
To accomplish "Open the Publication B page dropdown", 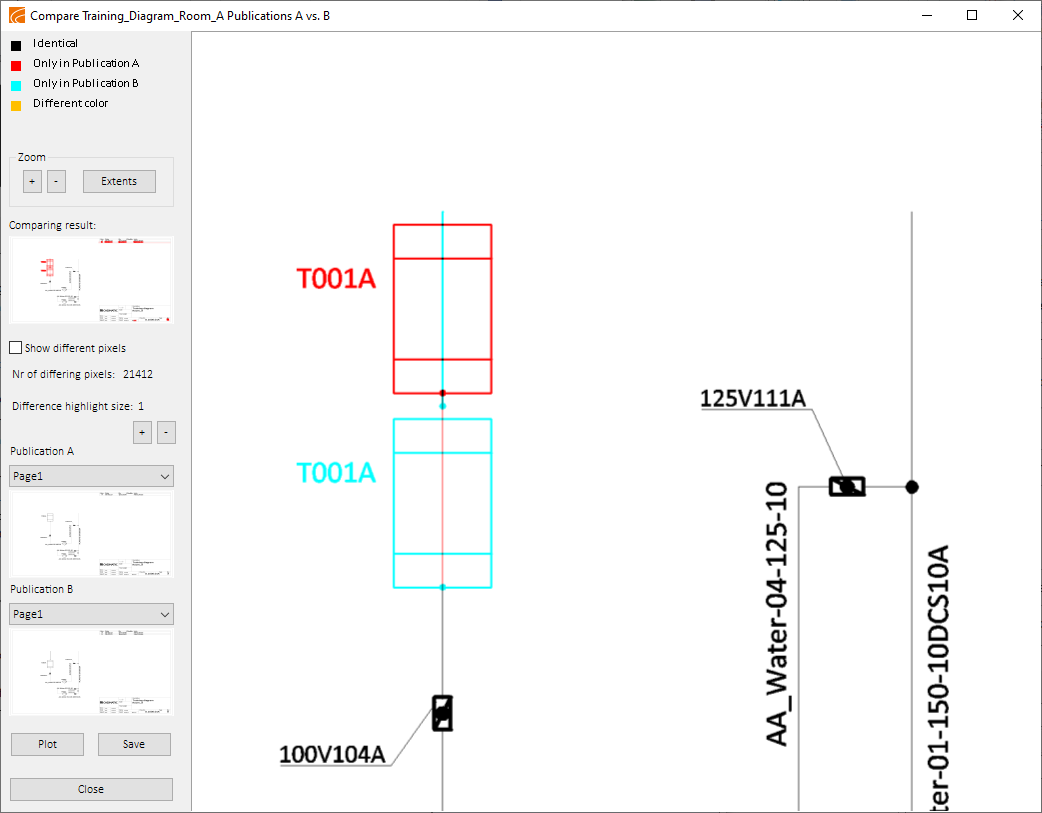I will click(91, 614).
